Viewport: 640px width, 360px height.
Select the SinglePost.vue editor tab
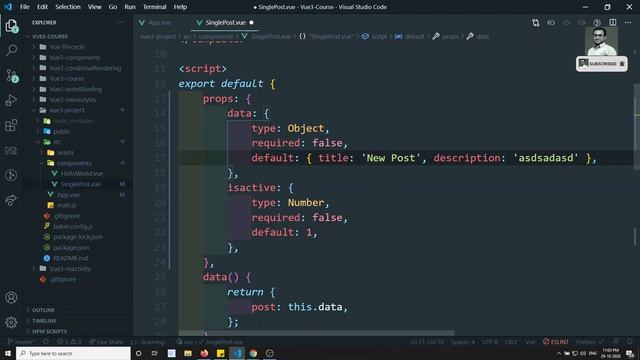point(225,23)
